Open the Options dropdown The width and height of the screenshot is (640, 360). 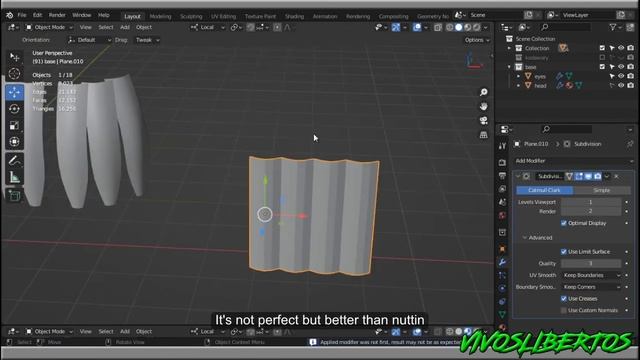coord(477,40)
